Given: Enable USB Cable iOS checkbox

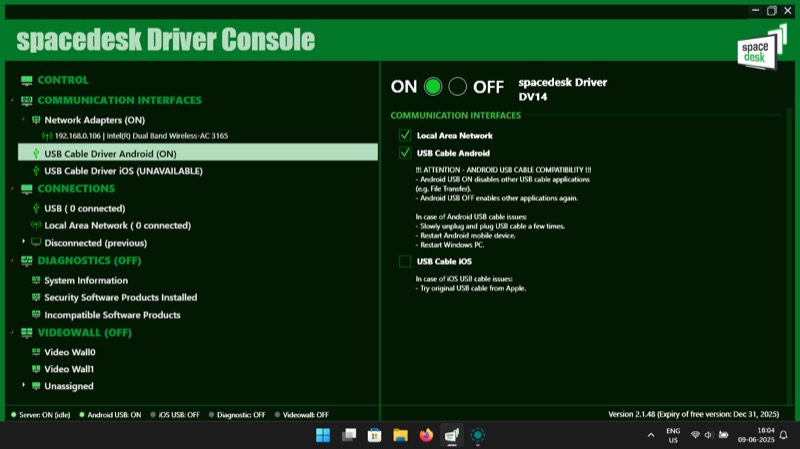Looking at the screenshot, I should [405, 261].
